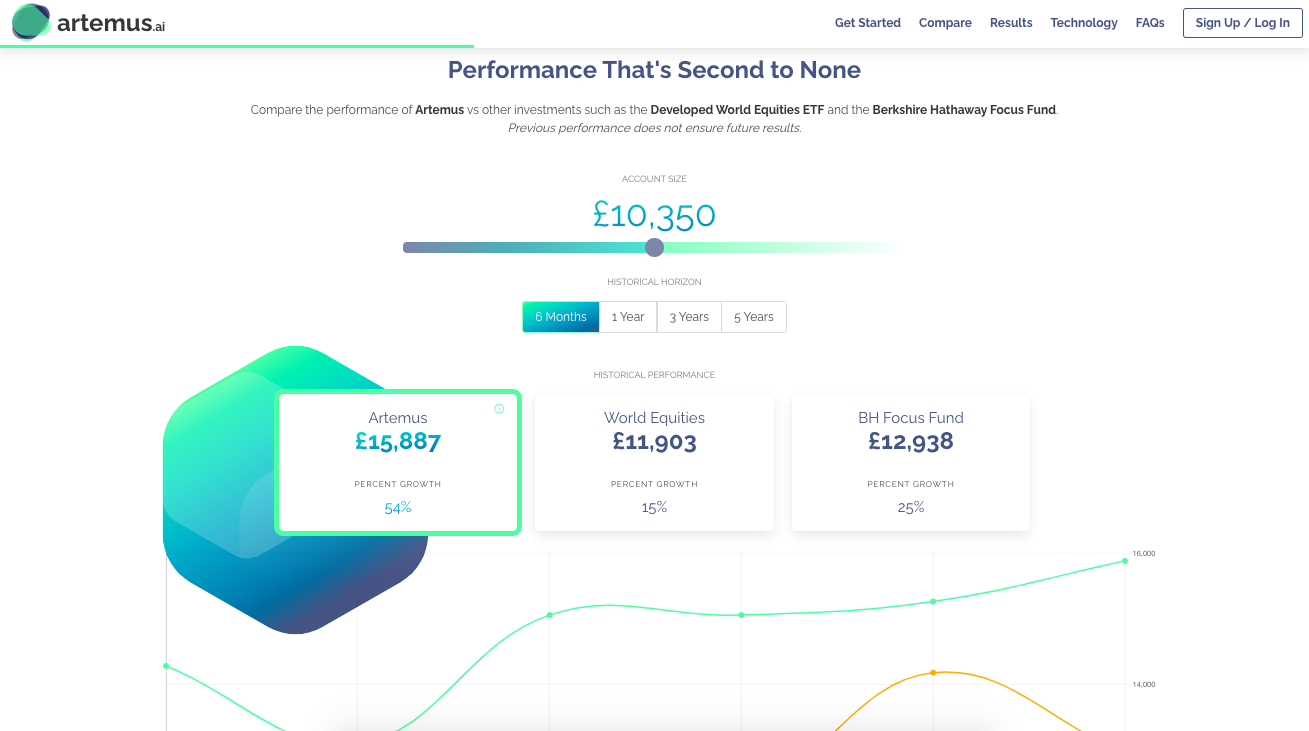
Task: Click the orange chart peak data point
Action: pos(933,673)
